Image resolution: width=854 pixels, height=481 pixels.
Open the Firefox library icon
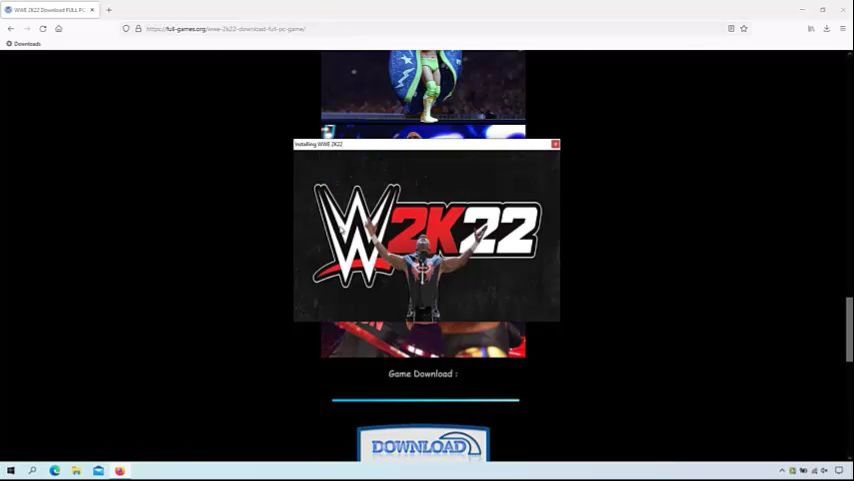pos(811,29)
